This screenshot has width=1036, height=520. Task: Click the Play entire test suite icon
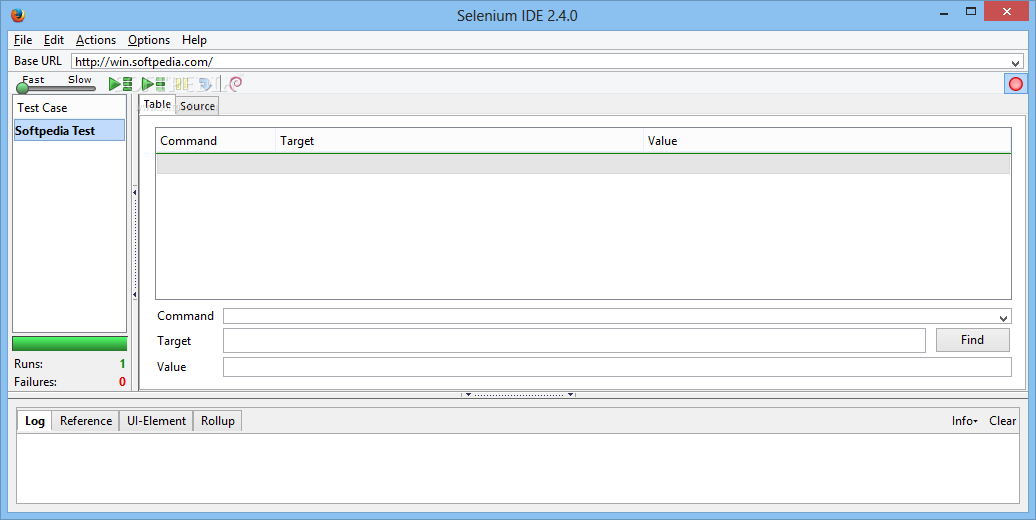pos(121,84)
